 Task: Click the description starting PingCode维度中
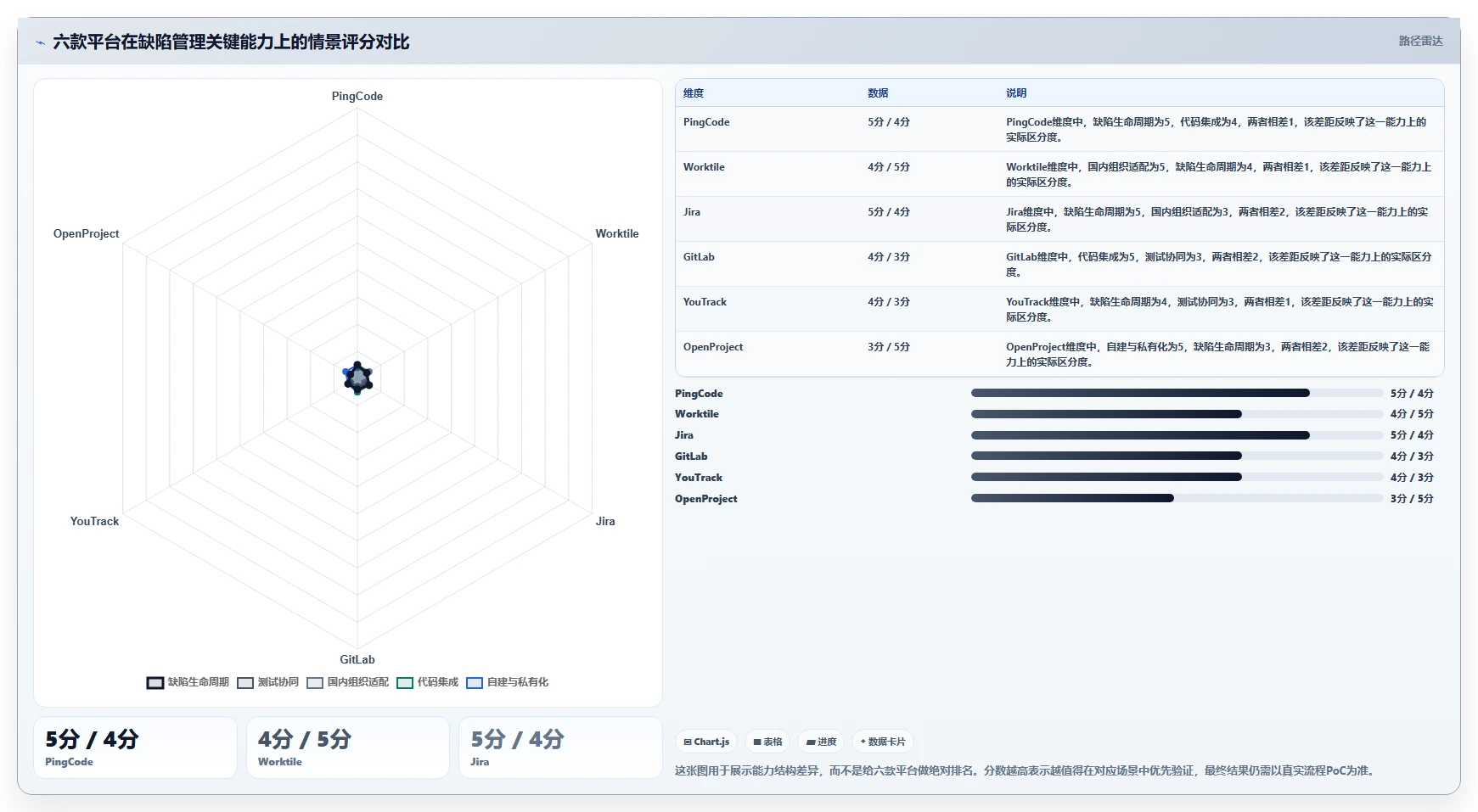coord(1217,130)
